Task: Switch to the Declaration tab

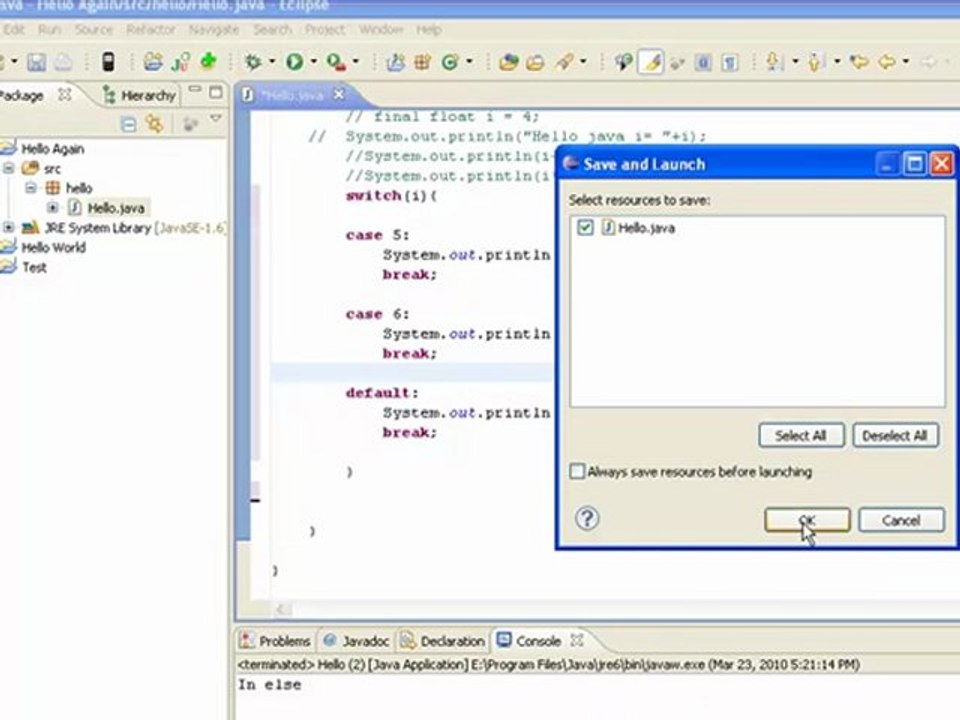Action: point(443,640)
